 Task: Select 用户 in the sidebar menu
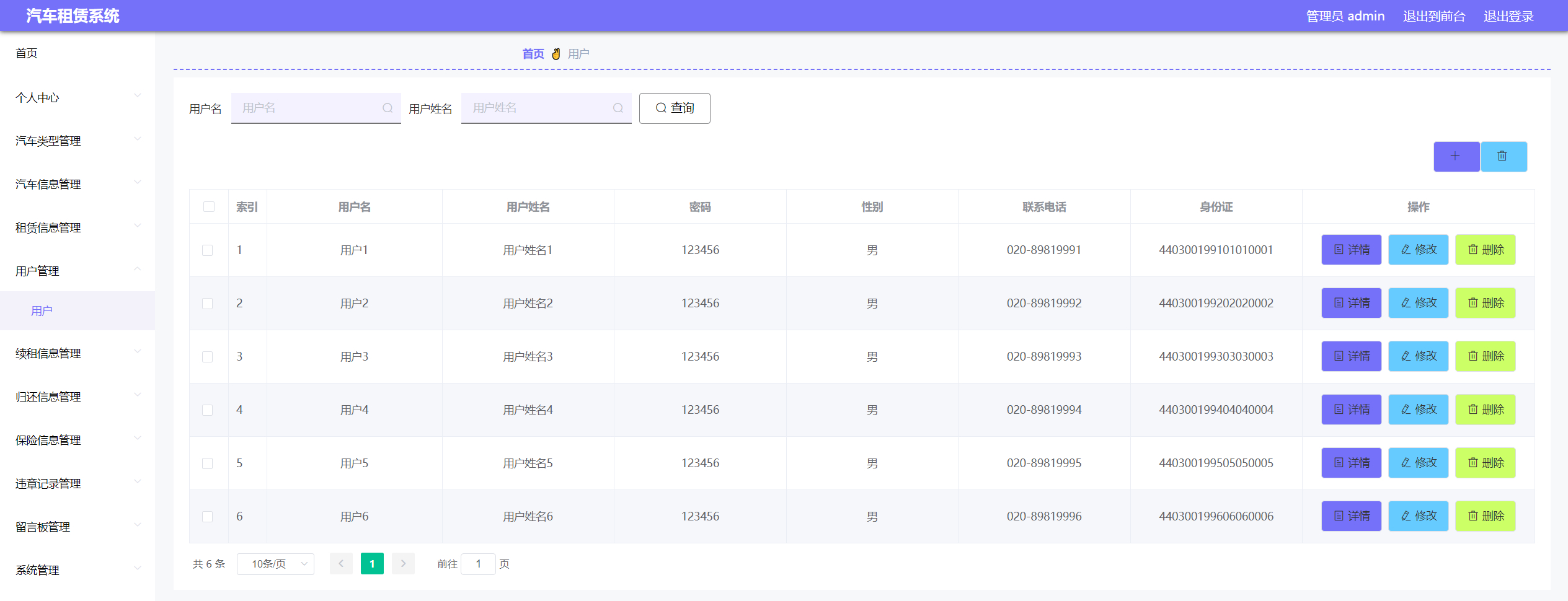(43, 310)
